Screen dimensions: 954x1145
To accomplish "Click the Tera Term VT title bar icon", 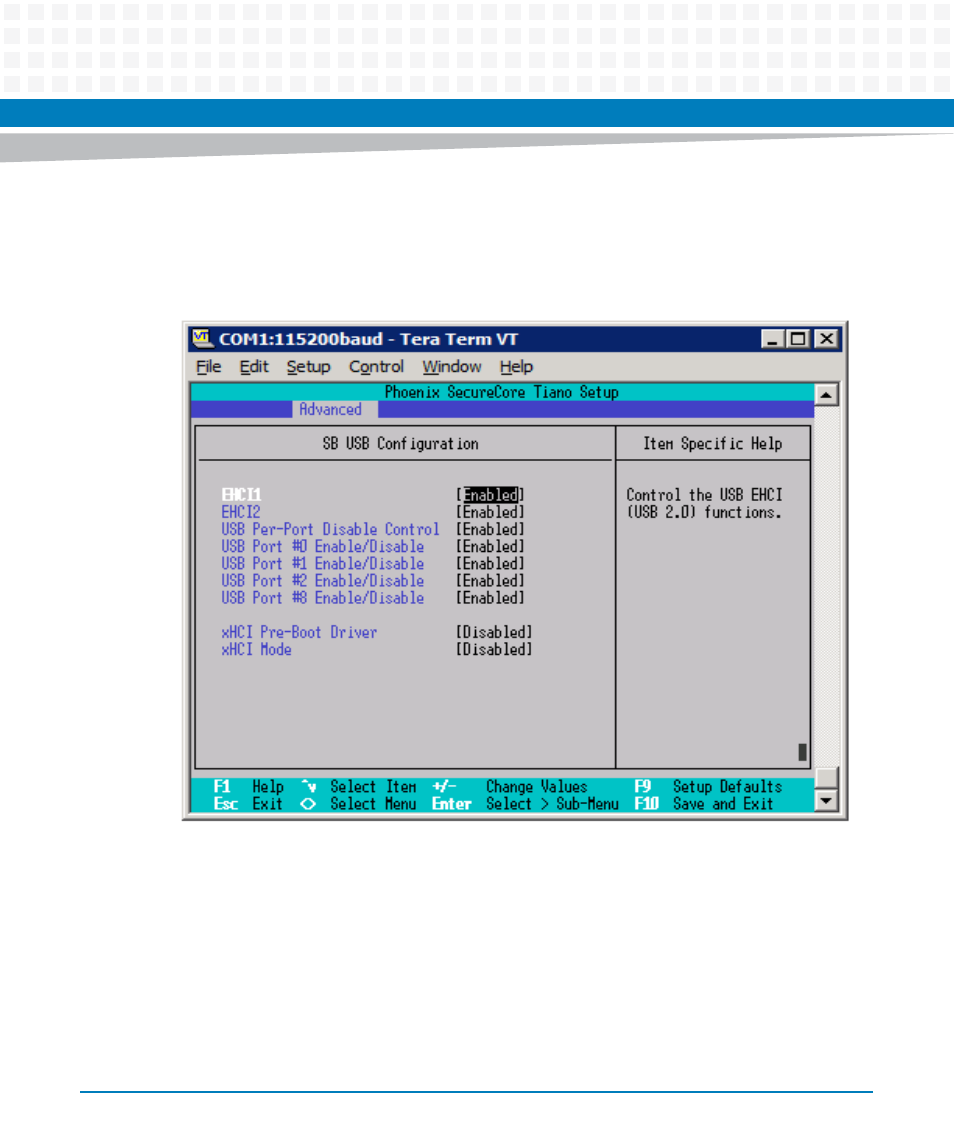I will coord(202,339).
